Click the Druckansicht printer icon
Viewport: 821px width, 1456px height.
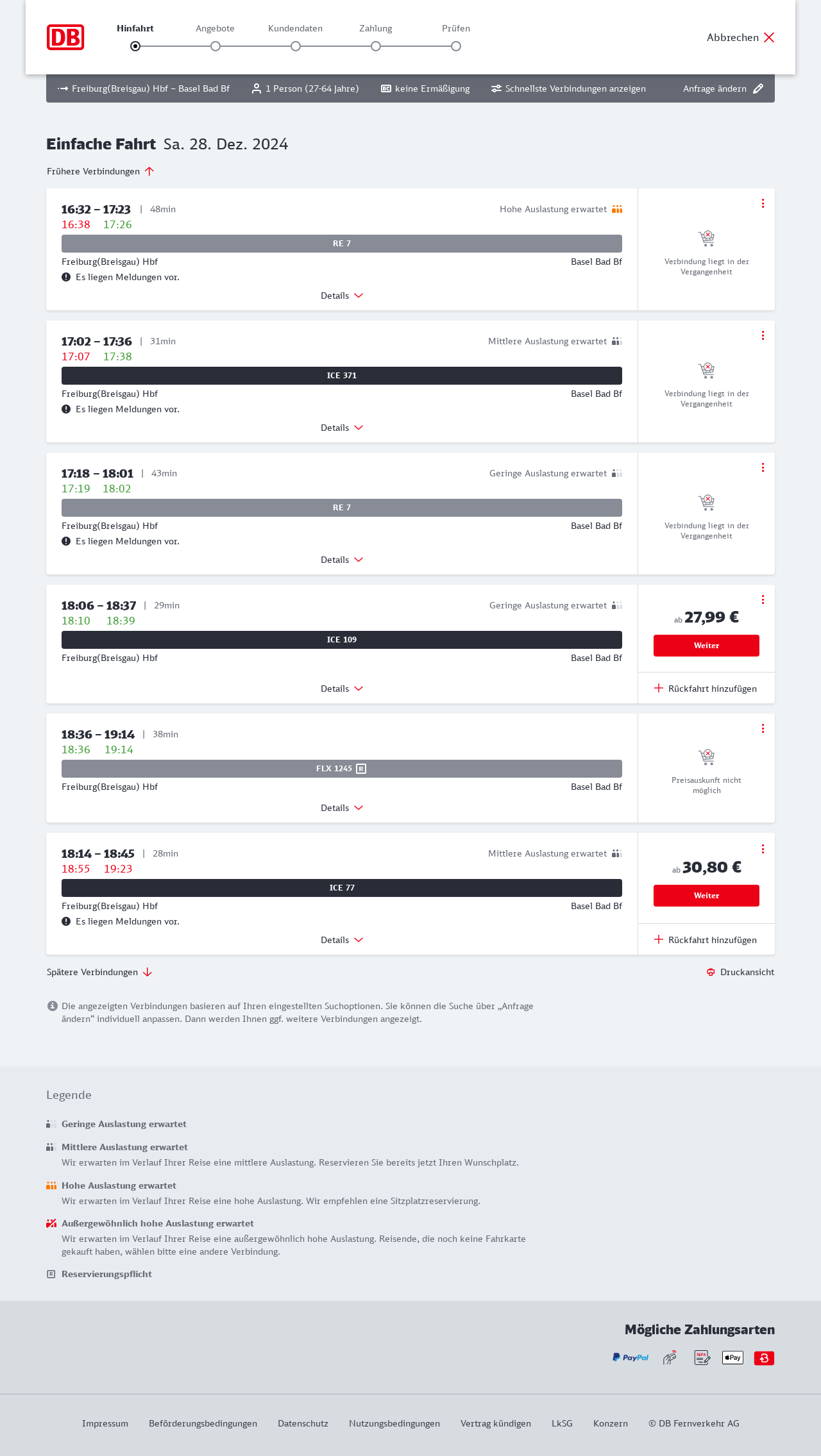point(711,972)
